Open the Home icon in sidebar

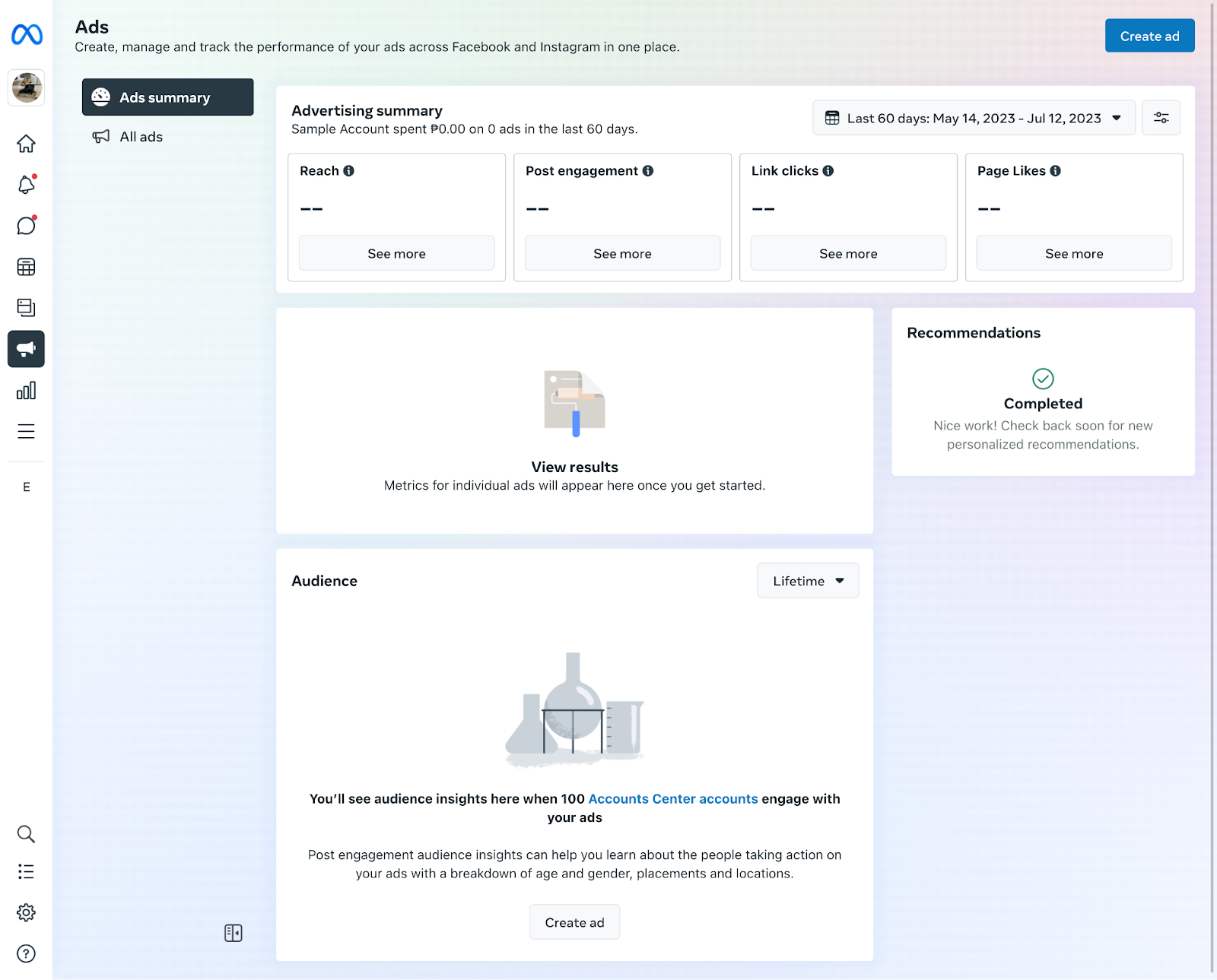pyautogui.click(x=26, y=144)
